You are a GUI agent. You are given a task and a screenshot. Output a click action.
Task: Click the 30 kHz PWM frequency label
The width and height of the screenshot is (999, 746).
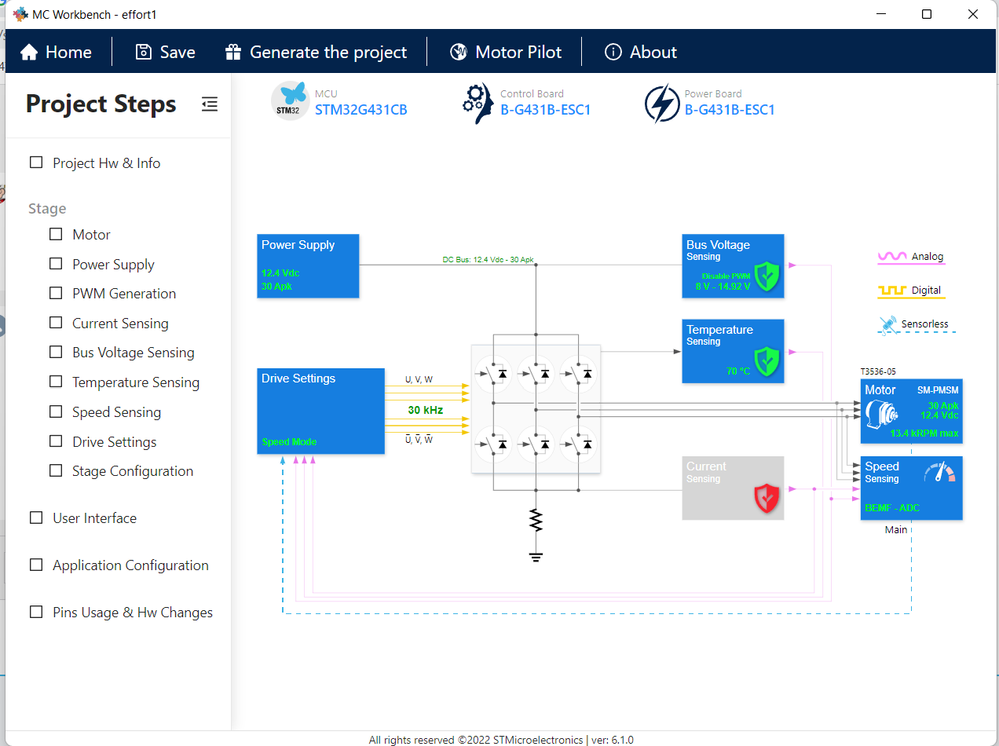click(426, 410)
